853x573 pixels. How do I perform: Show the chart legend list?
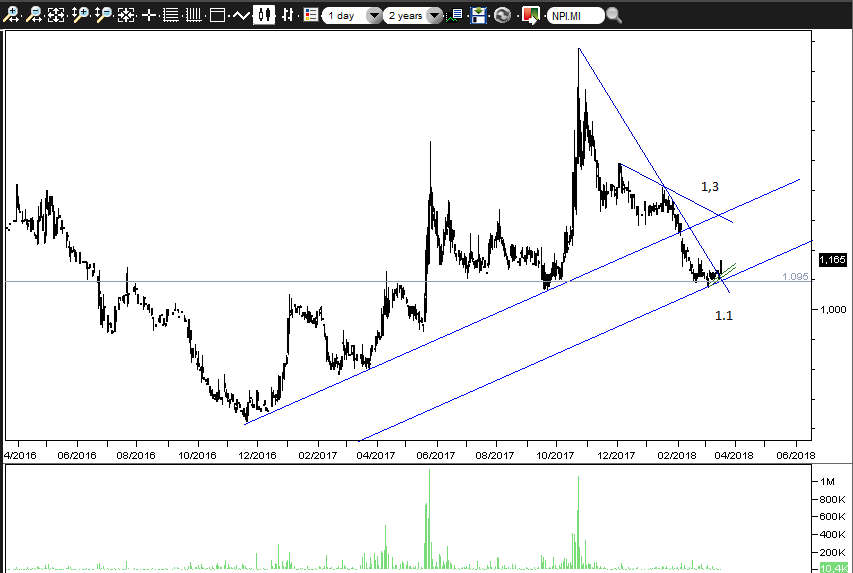coord(311,15)
